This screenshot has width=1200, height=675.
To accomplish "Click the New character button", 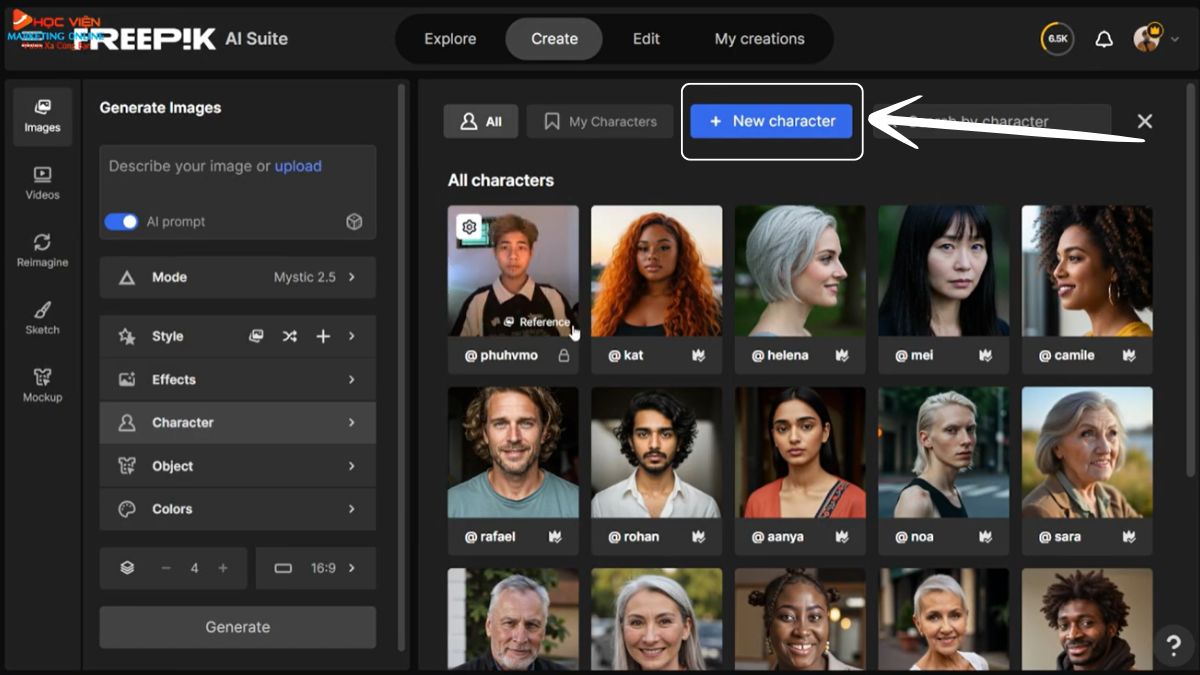I will tap(771, 121).
